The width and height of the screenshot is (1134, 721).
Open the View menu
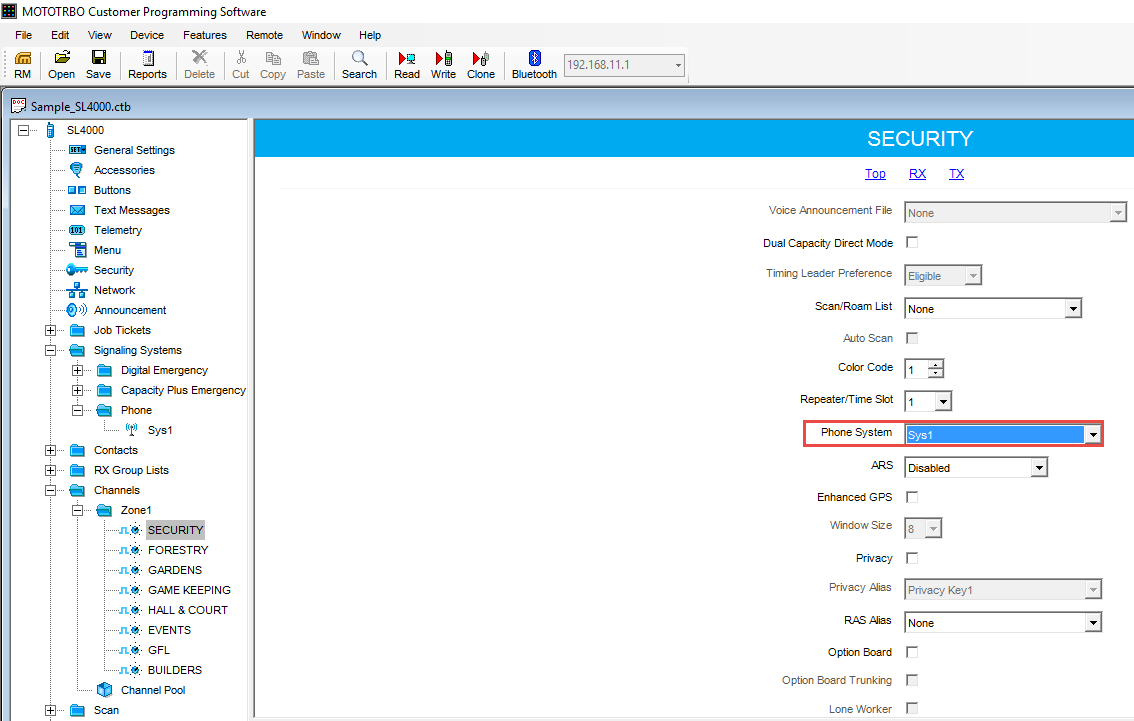(100, 35)
